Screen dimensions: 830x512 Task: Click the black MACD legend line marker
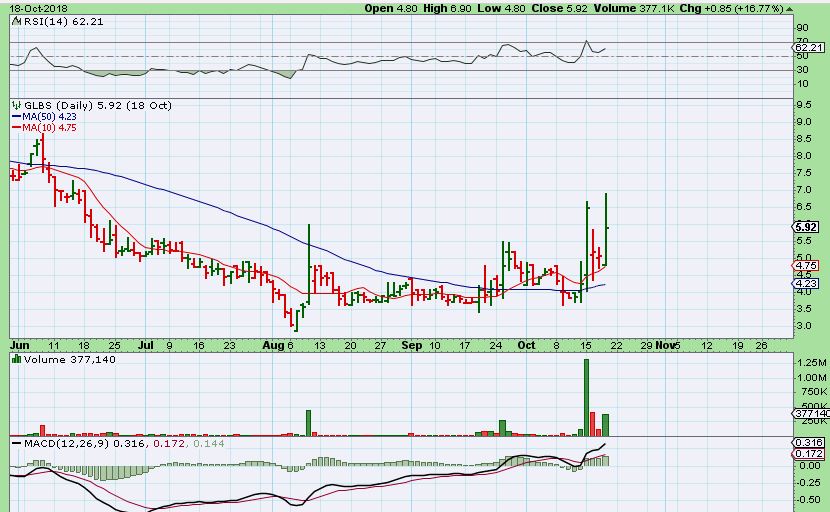click(15, 443)
